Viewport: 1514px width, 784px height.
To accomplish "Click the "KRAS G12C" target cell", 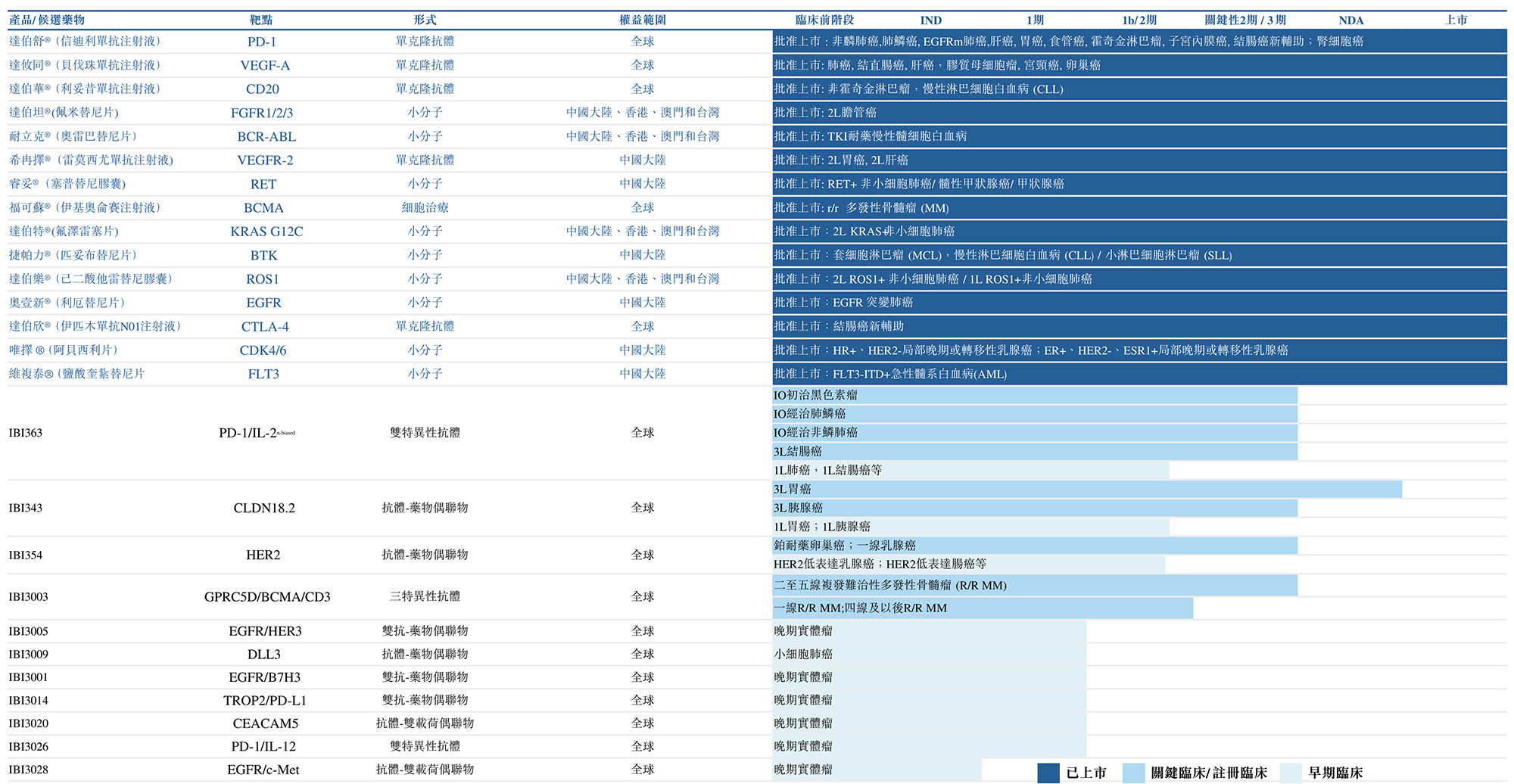I will click(x=266, y=232).
